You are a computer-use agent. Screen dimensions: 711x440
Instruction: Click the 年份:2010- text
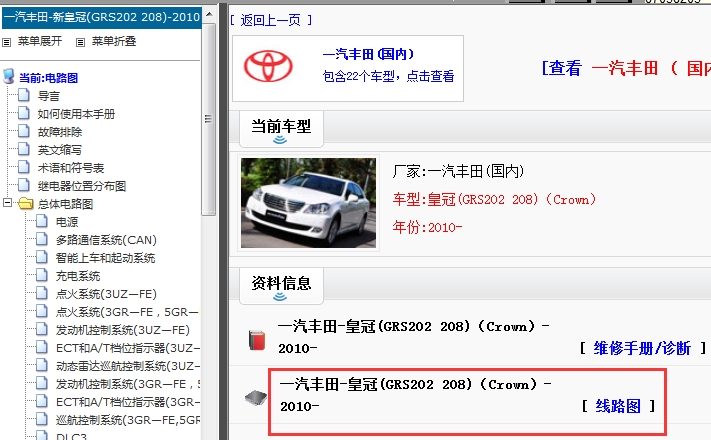pos(427,227)
